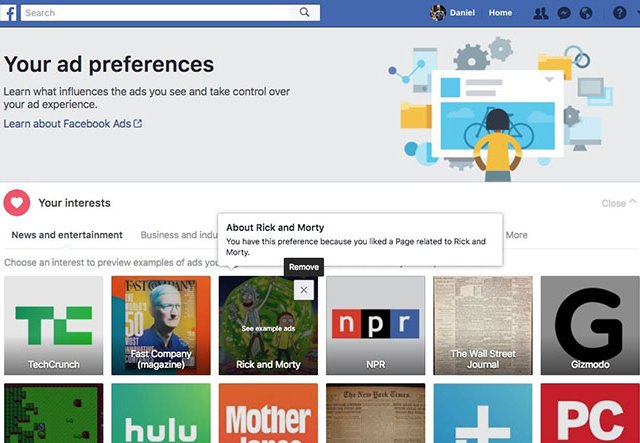Click the heart icon beside Your interests

[17, 203]
